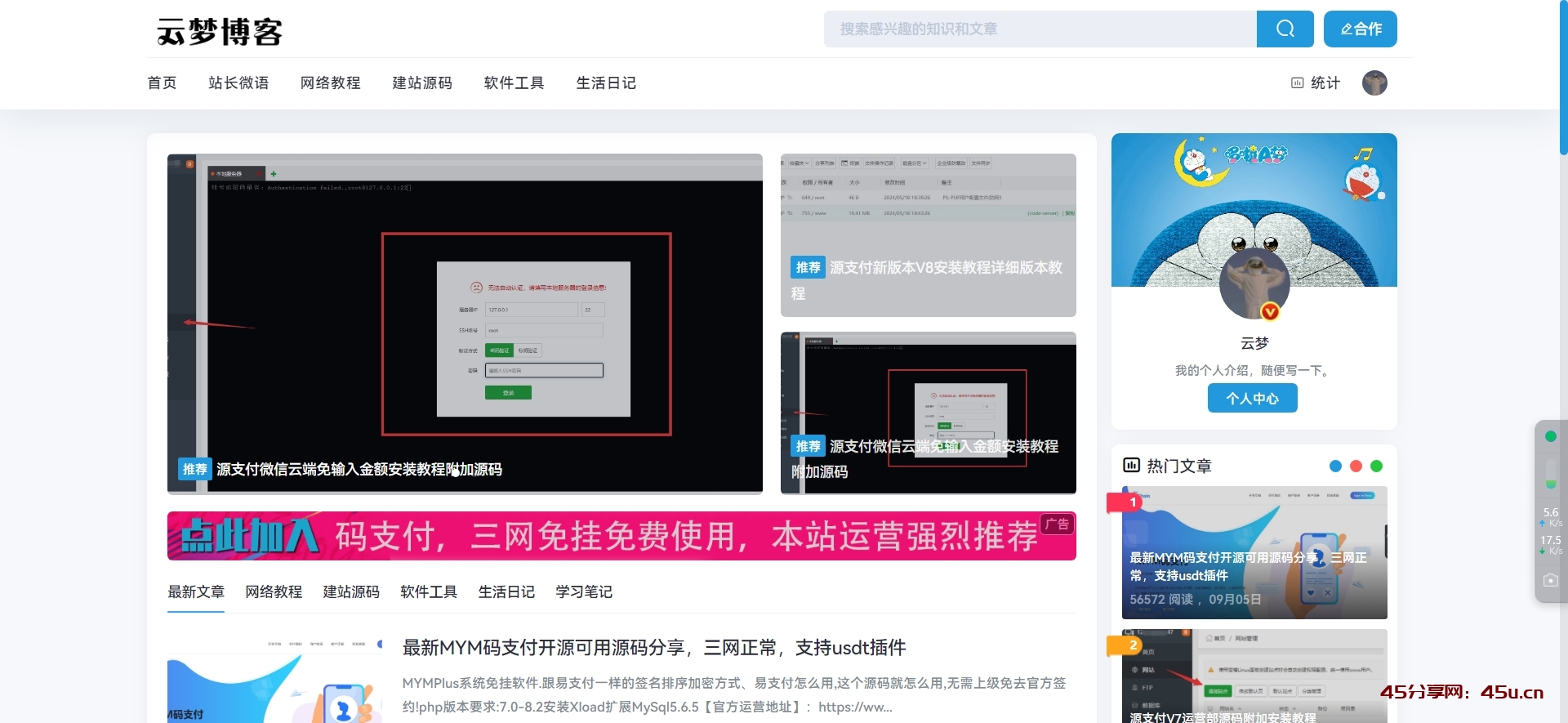
Task: Click the green dot in 热门文章 header
Action: coord(1376,466)
